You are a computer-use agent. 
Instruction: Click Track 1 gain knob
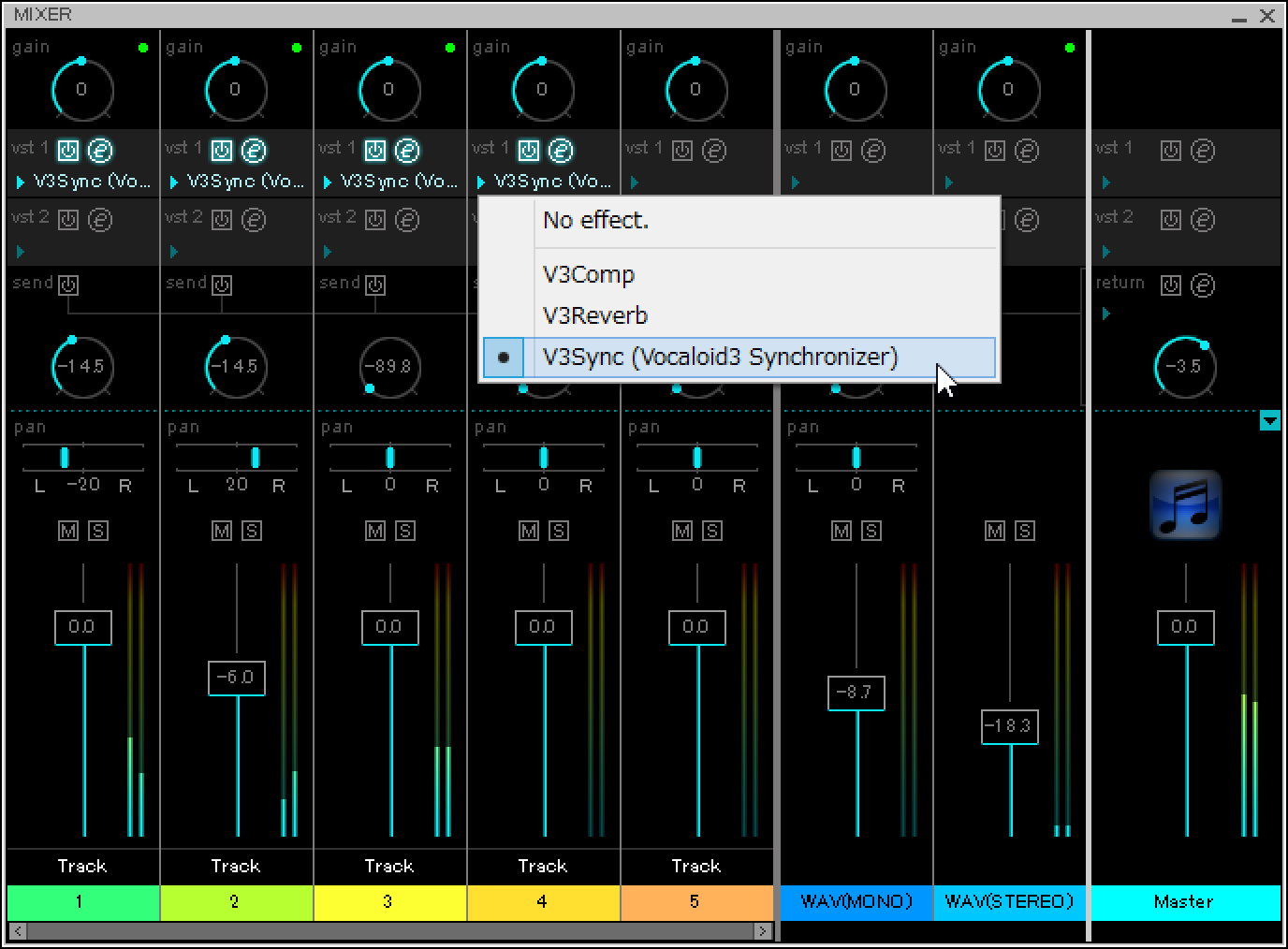[82, 90]
